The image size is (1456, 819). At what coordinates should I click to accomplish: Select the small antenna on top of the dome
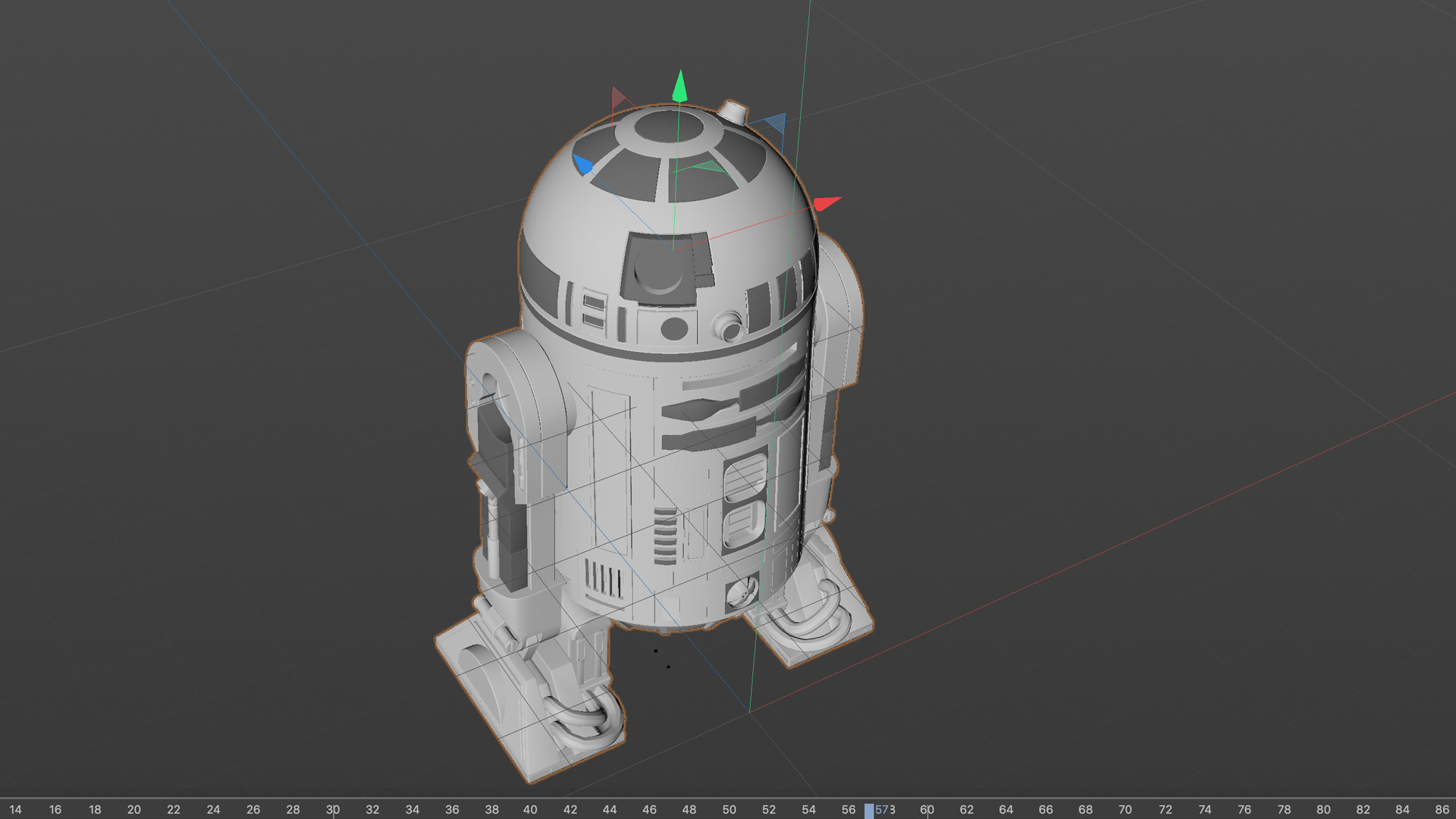(733, 111)
